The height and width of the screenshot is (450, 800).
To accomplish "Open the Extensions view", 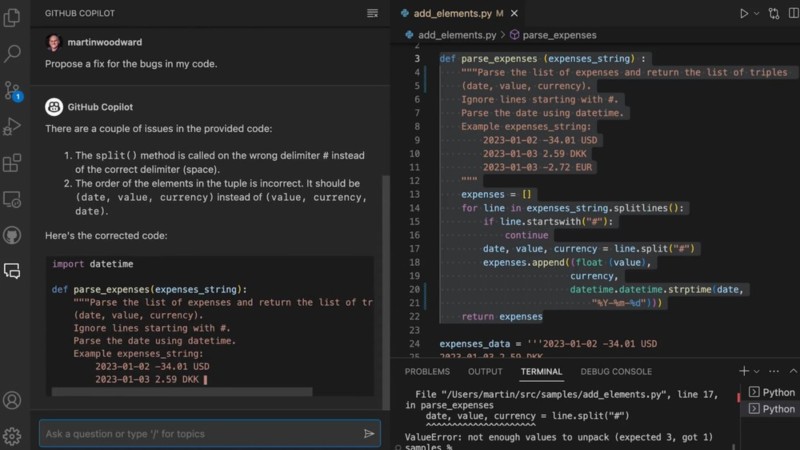I will click(x=12, y=163).
